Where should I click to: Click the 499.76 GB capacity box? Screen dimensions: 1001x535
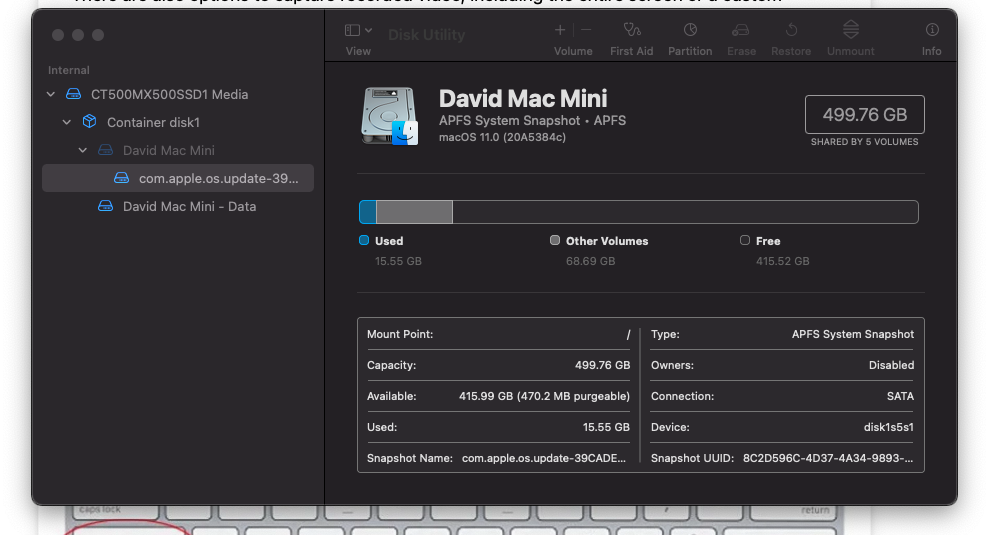(x=864, y=114)
